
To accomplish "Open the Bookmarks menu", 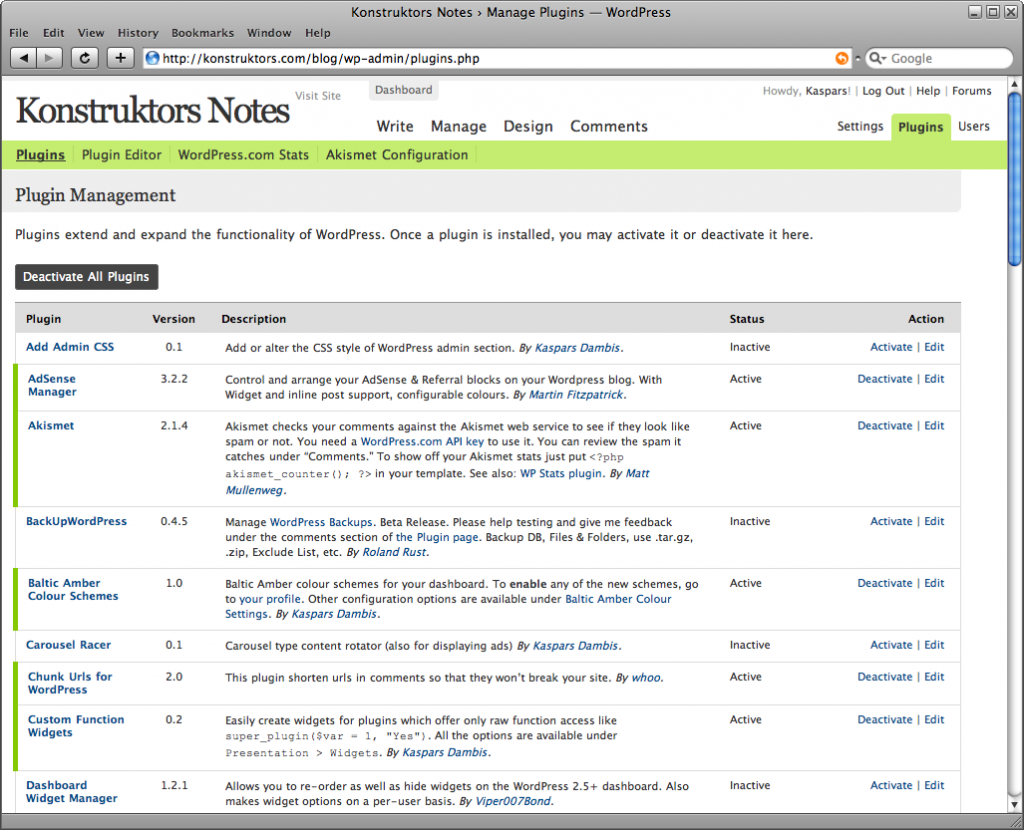I will pyautogui.click(x=203, y=33).
